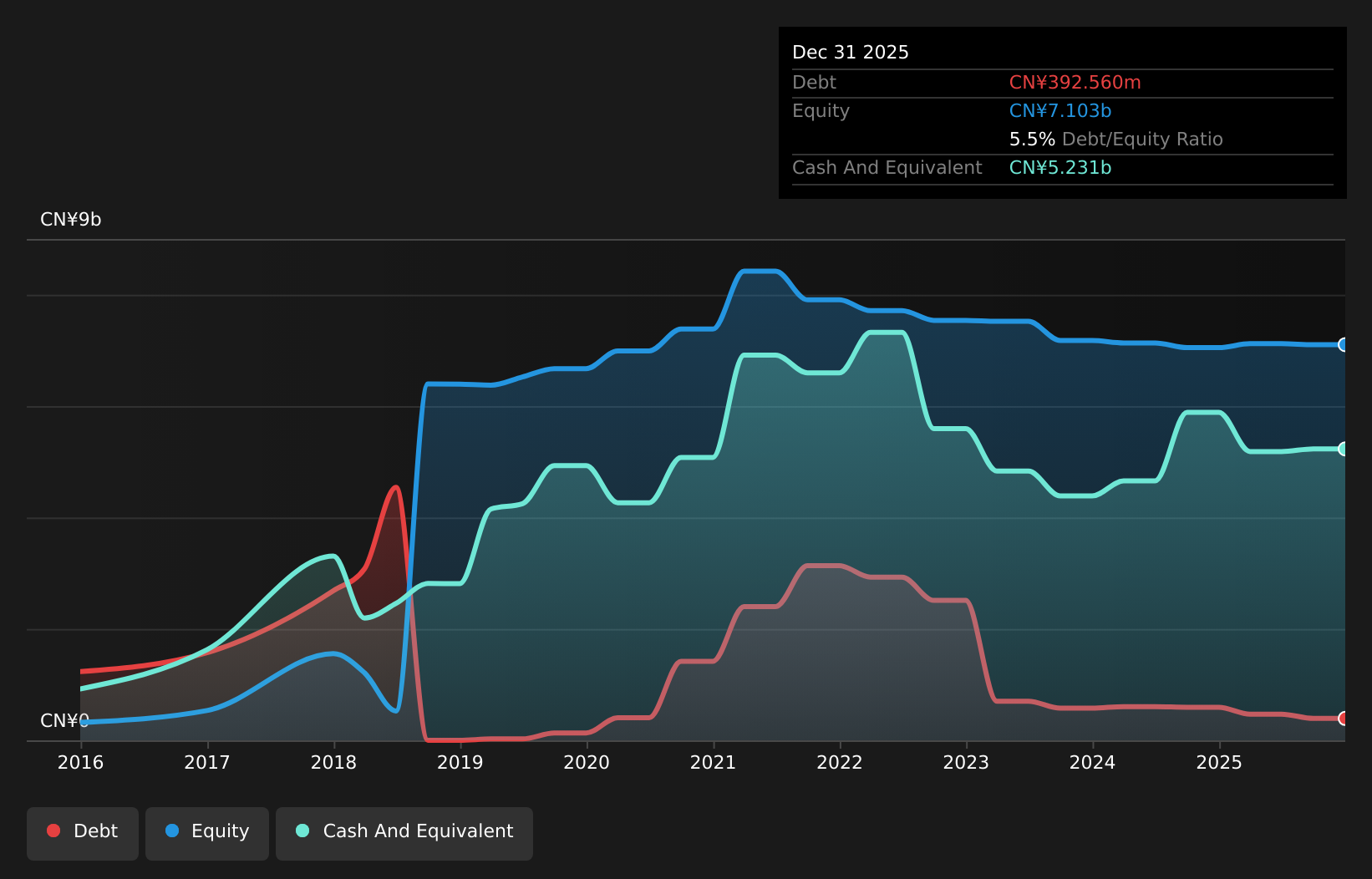
Task: Click the 2022 x-axis label
Action: pyautogui.click(x=840, y=762)
